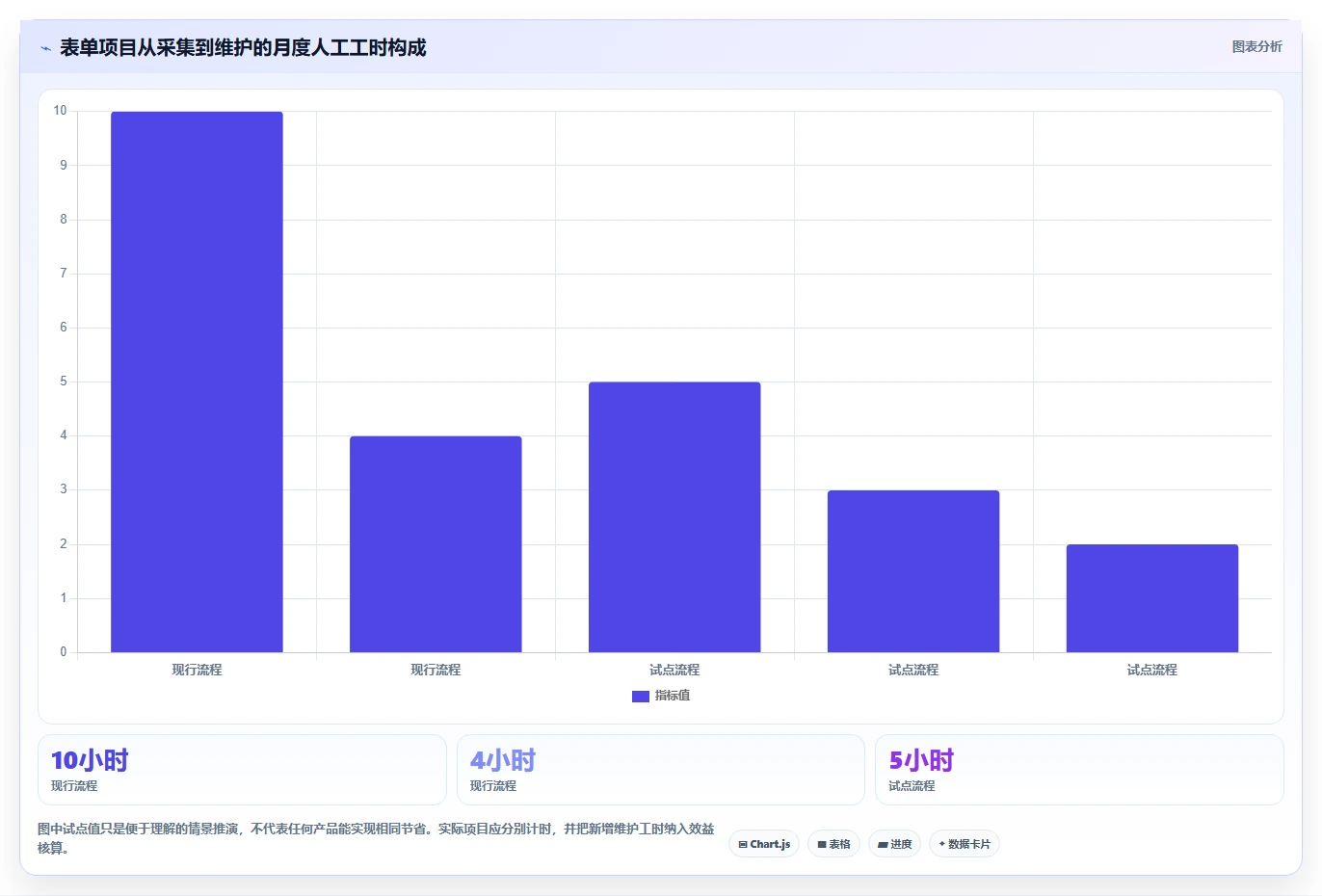This screenshot has width=1322, height=896.
Task: Click the y-axis tick label 10
Action: pos(60,111)
